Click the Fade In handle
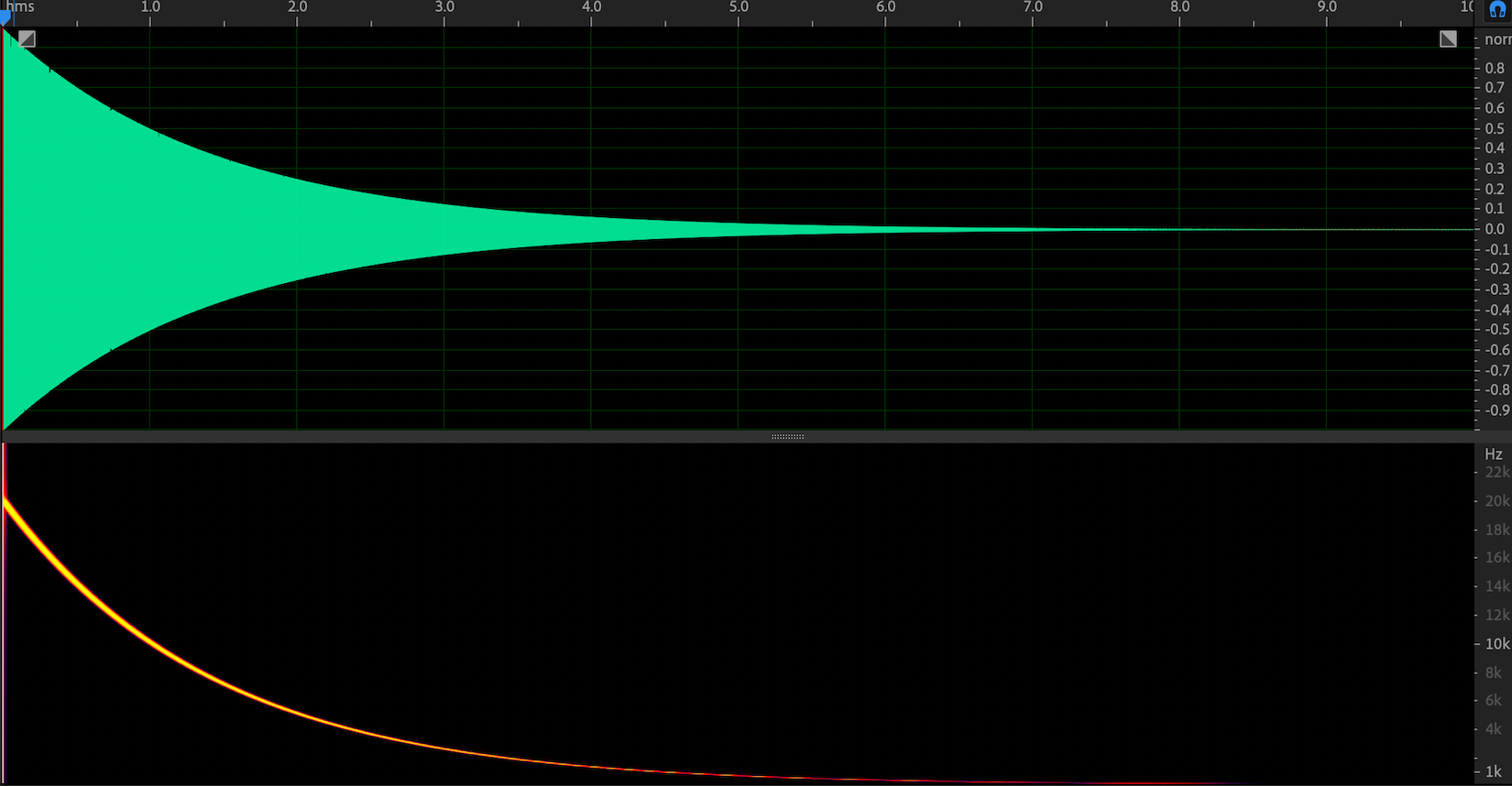1512x786 pixels. click(x=27, y=38)
